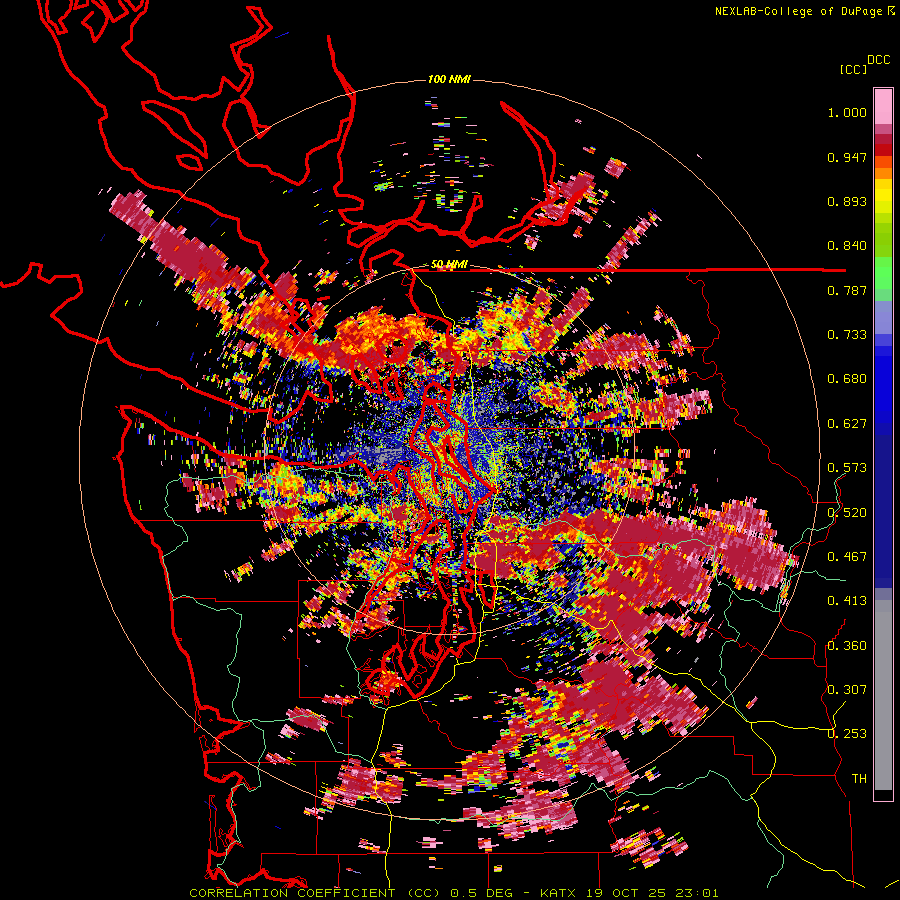Click the 0.947 scale value

(x=847, y=157)
